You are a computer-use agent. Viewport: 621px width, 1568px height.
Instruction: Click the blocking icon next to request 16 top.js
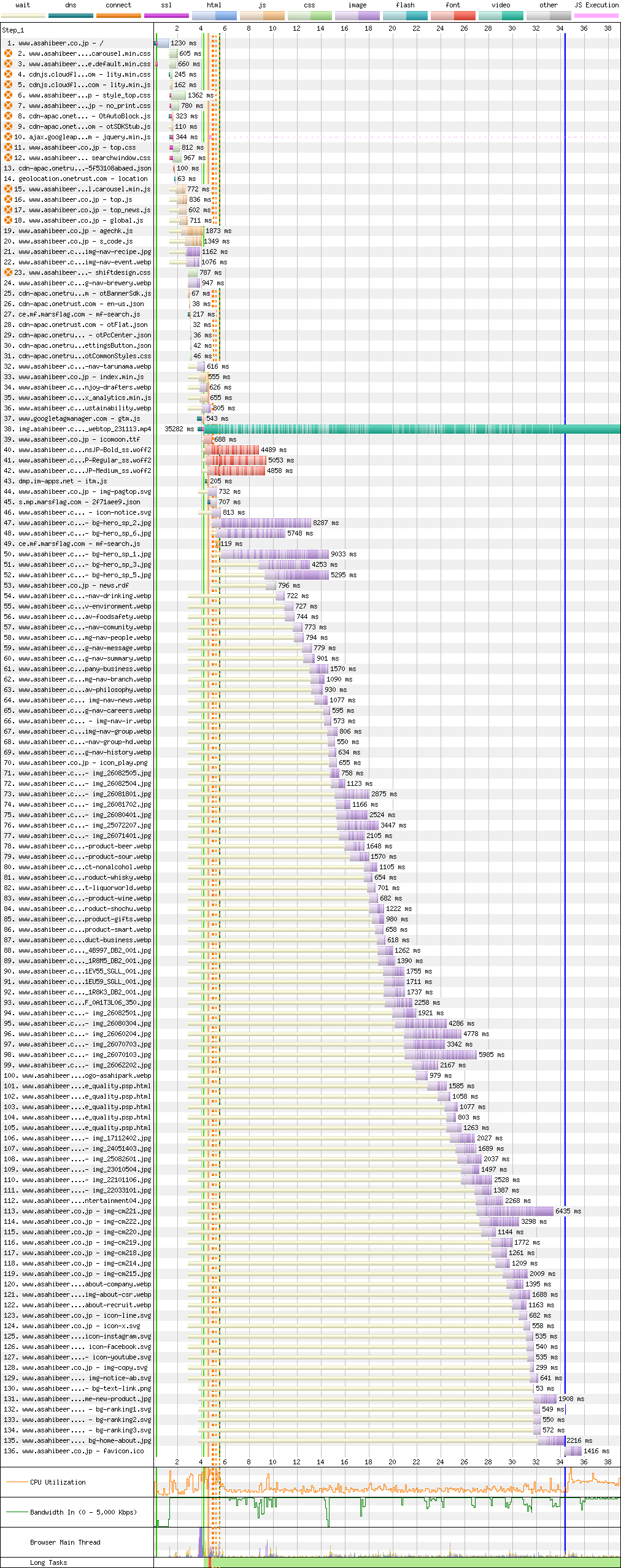coord(9,199)
